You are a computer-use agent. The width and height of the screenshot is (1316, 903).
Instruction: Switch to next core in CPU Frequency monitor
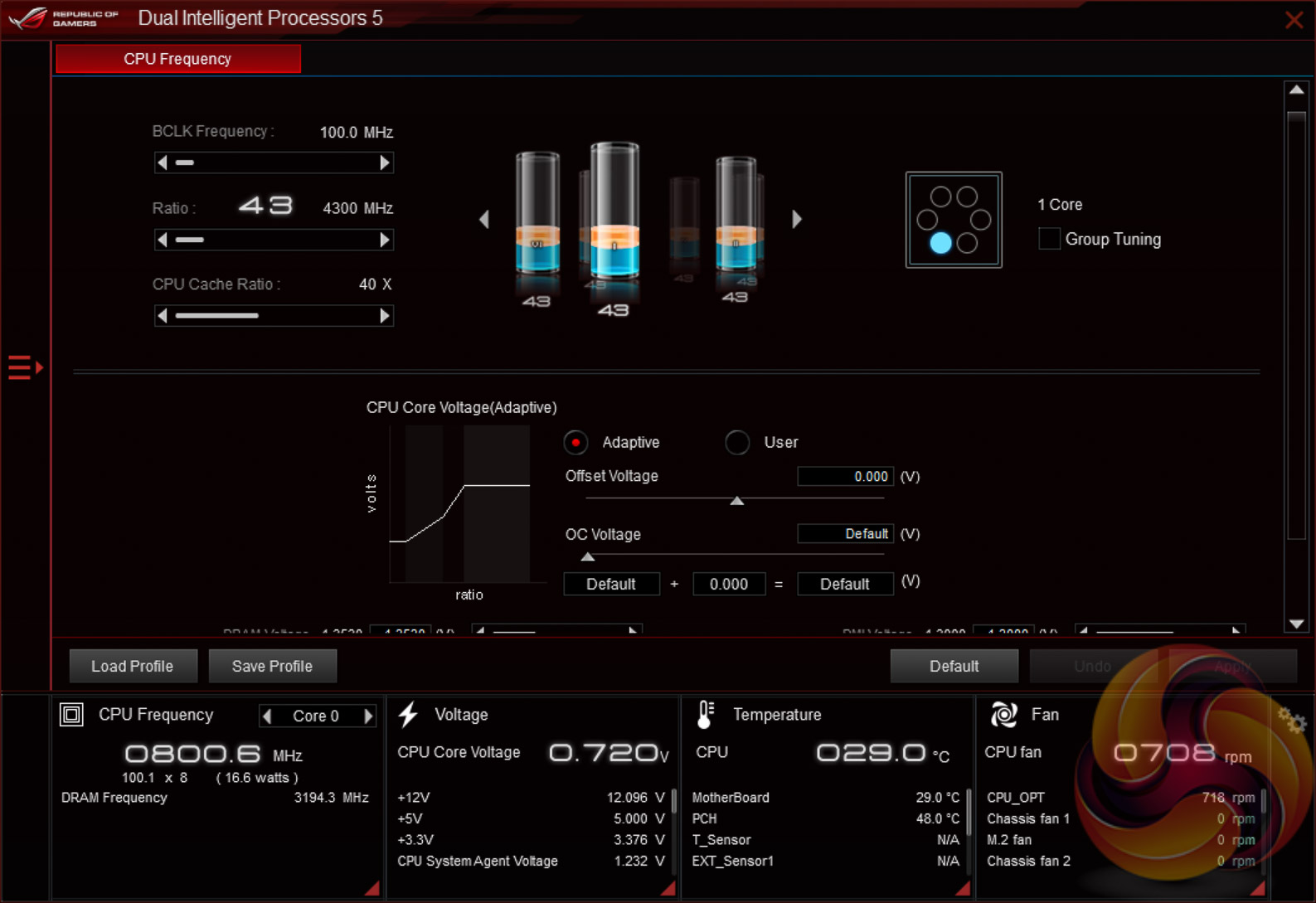coord(369,716)
